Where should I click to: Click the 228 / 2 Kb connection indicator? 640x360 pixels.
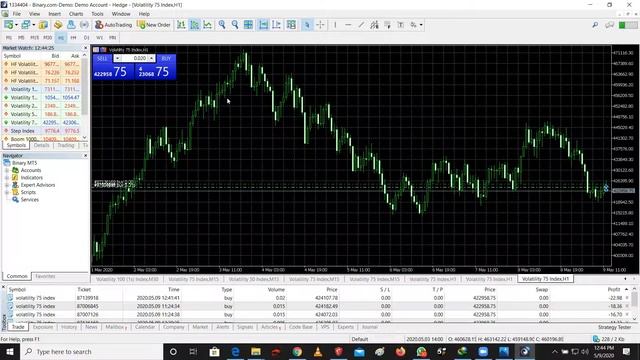coord(609,339)
